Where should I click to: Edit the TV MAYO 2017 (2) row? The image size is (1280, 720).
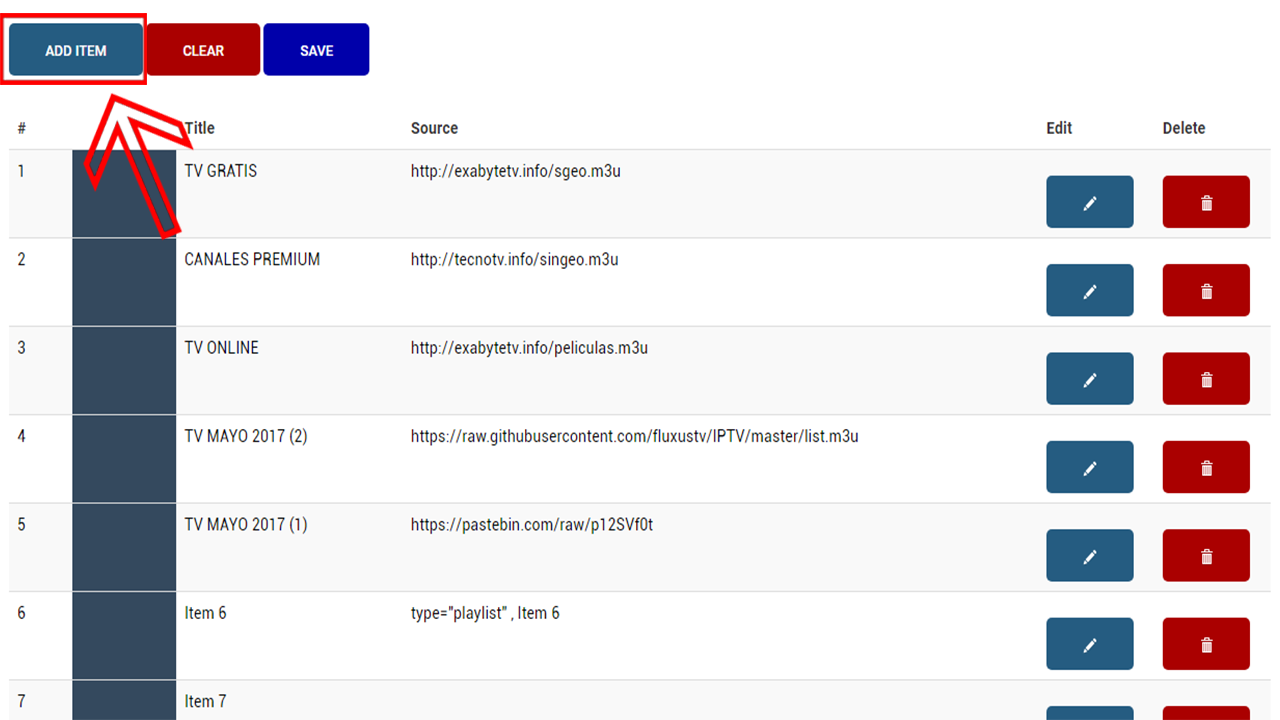1090,467
